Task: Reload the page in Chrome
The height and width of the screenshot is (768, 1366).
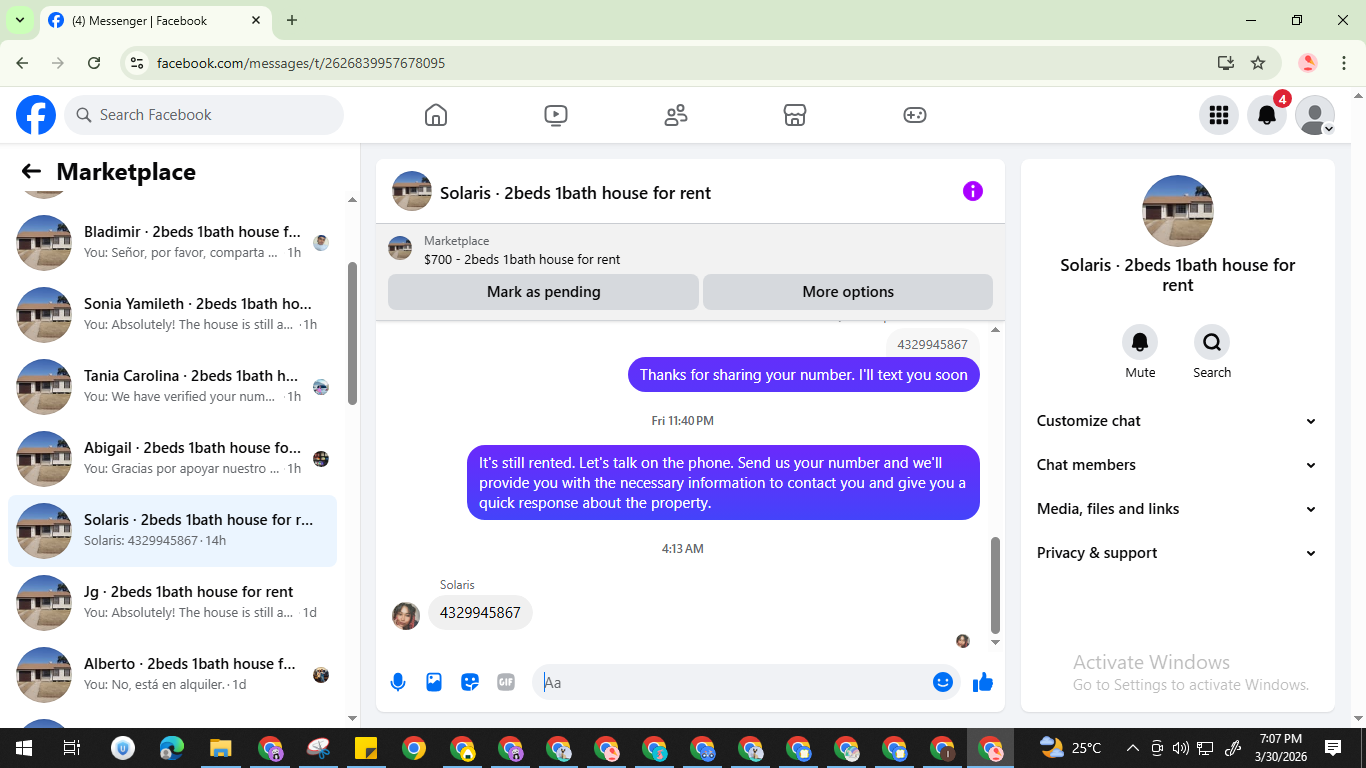Action: (x=94, y=63)
